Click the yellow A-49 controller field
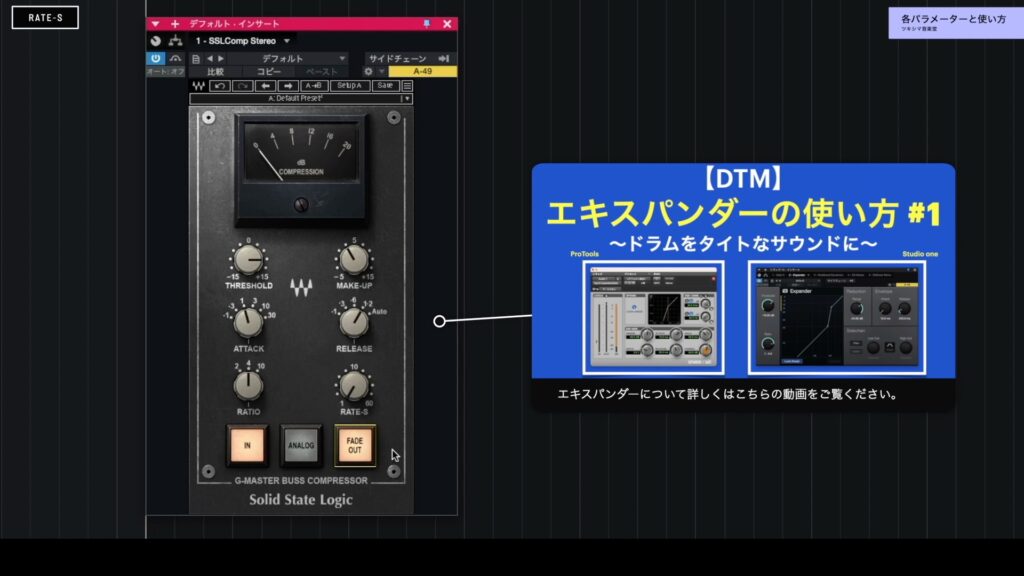 tap(423, 71)
